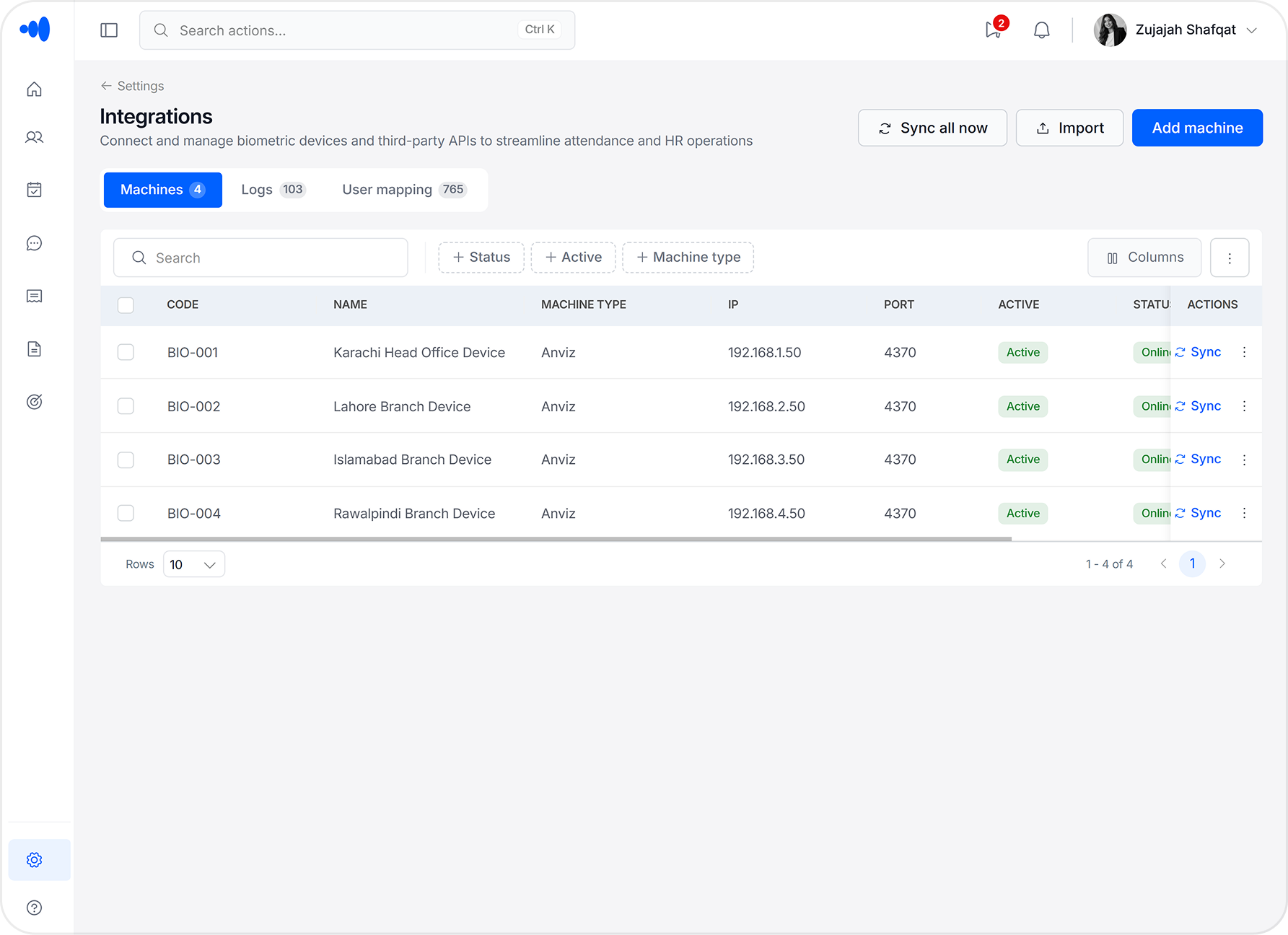Click IP address 192.168.2.50
The image size is (1288, 935).
766,406
